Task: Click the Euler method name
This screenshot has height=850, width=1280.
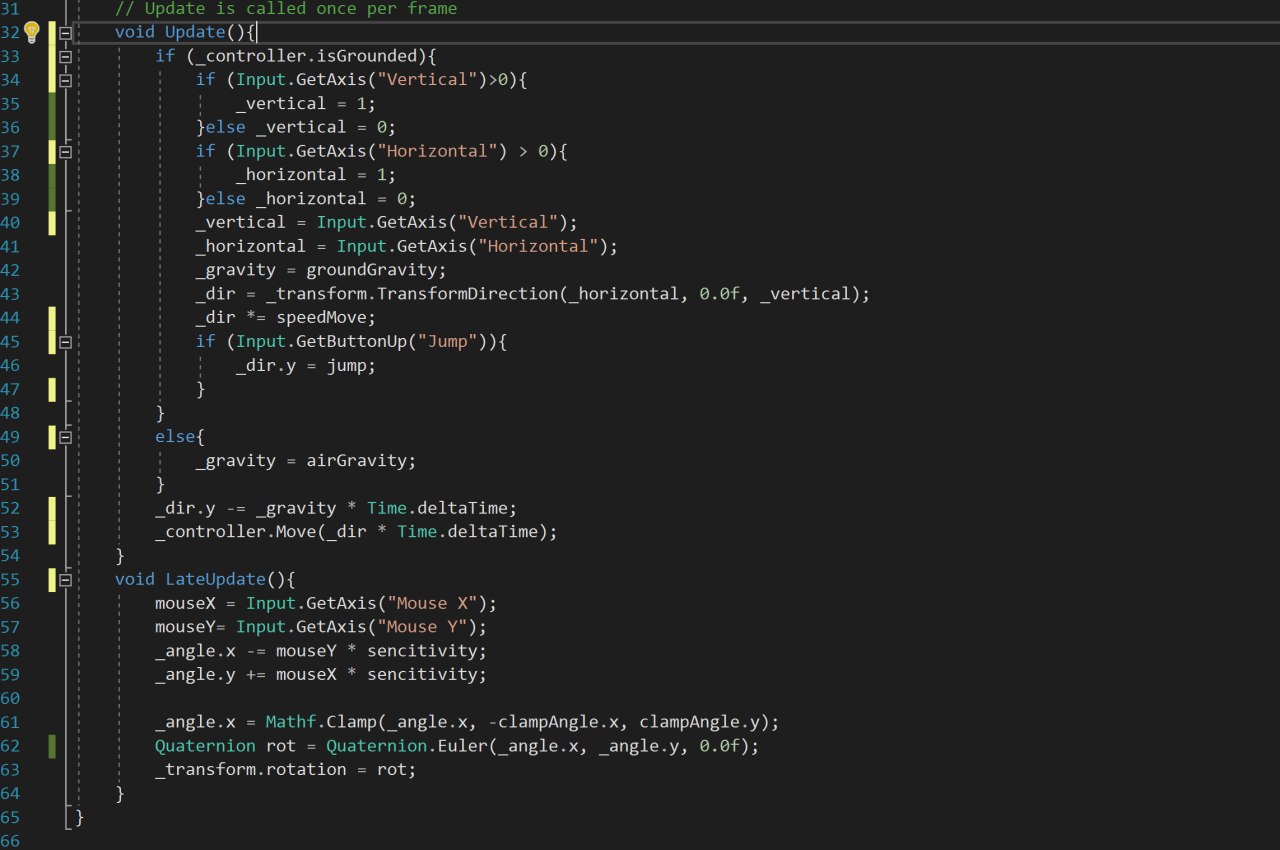Action: point(461,746)
